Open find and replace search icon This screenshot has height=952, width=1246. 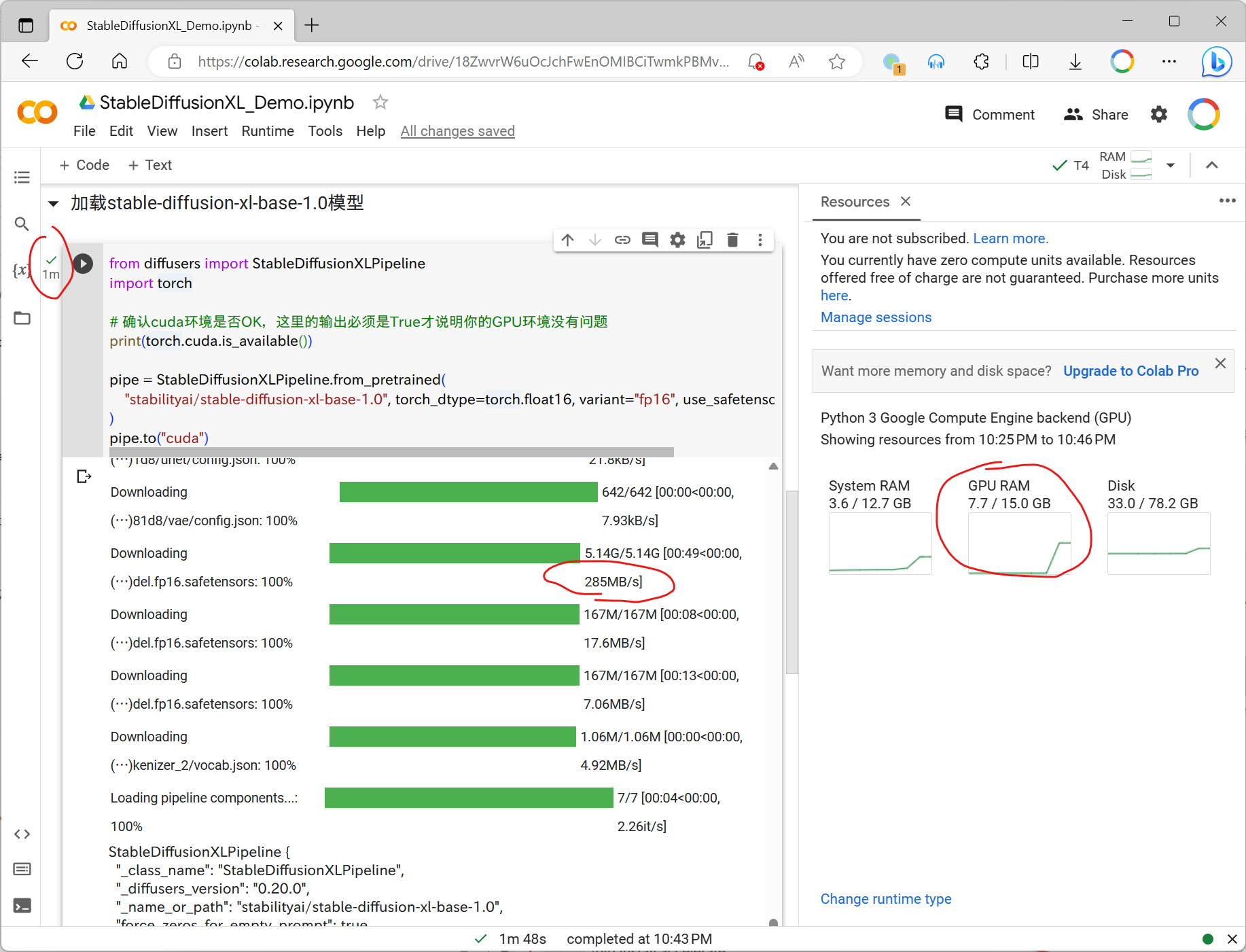[x=22, y=224]
